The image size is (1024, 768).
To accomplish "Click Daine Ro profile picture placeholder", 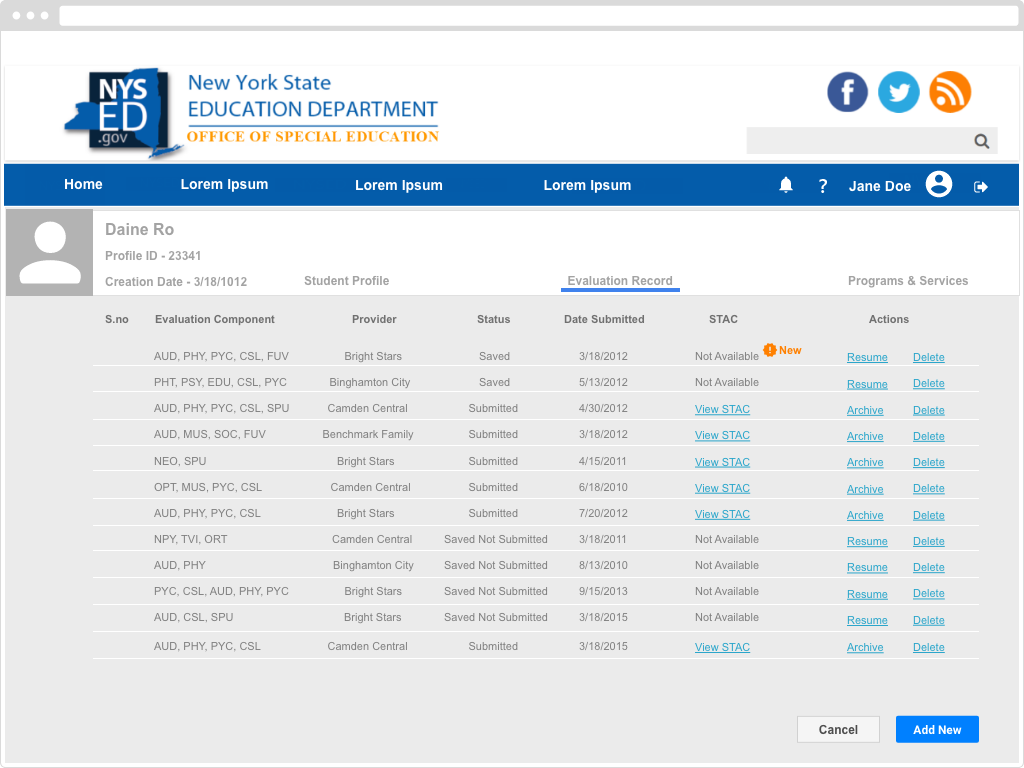I will pos(50,253).
